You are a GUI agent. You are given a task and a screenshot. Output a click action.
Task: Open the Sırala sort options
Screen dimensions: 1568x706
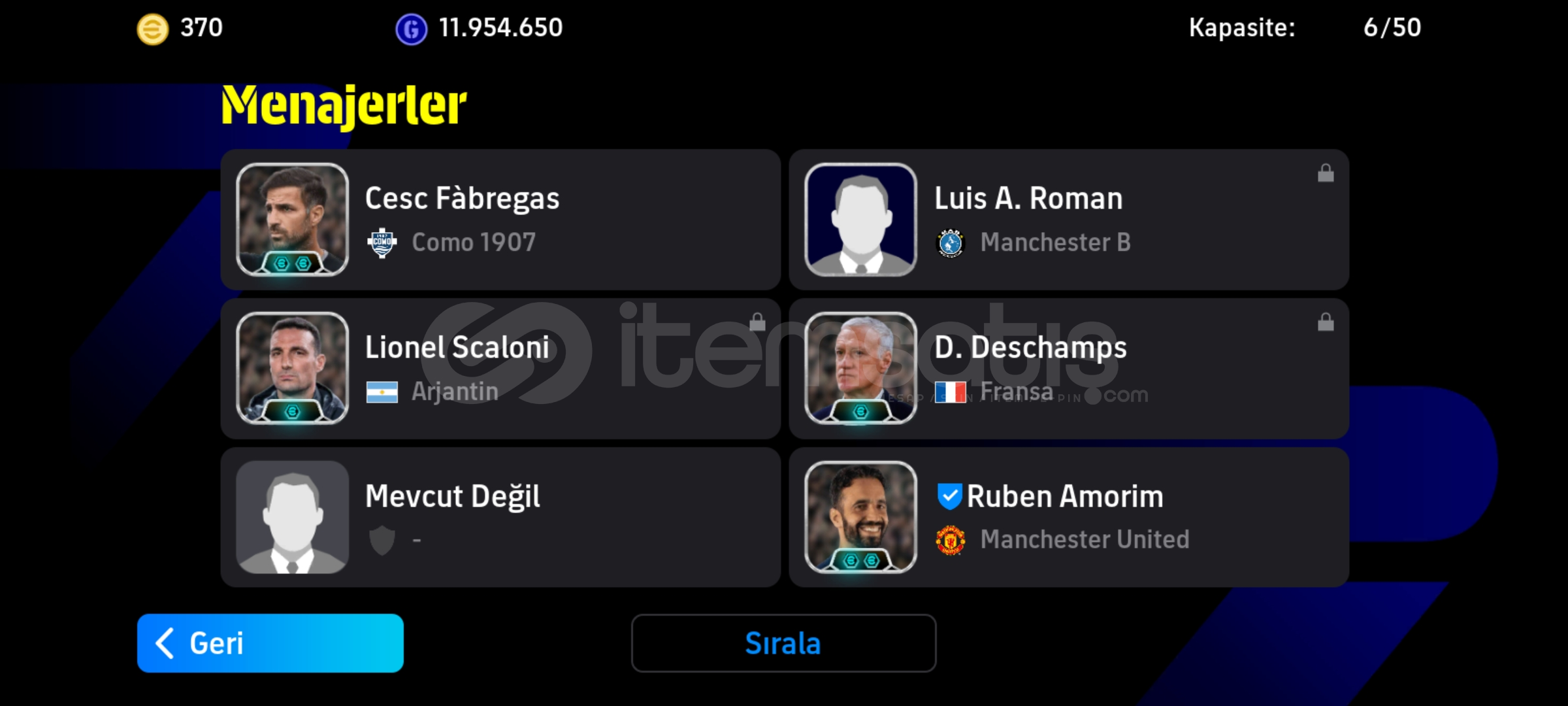[783, 643]
